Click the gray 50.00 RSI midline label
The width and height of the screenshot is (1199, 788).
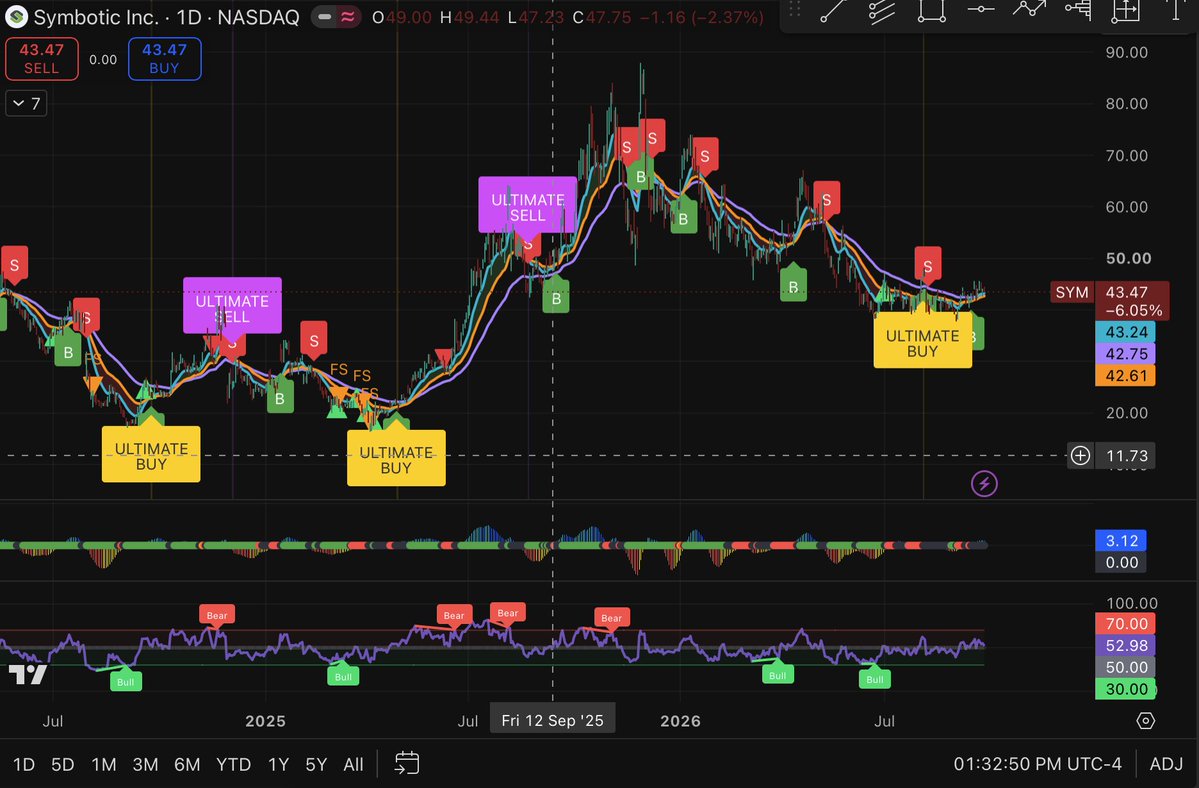click(x=1126, y=667)
